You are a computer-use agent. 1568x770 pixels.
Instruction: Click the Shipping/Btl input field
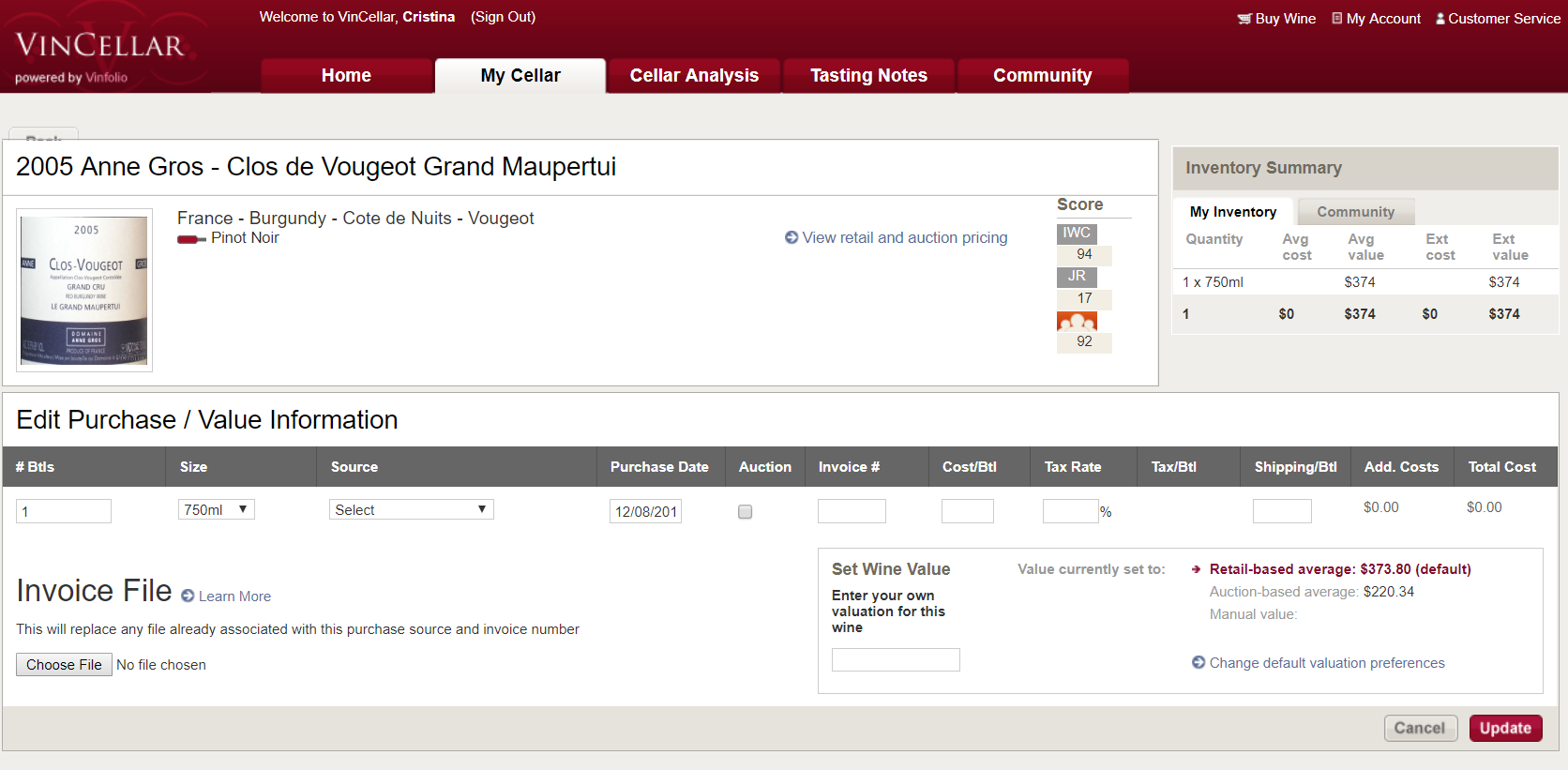[1282, 511]
